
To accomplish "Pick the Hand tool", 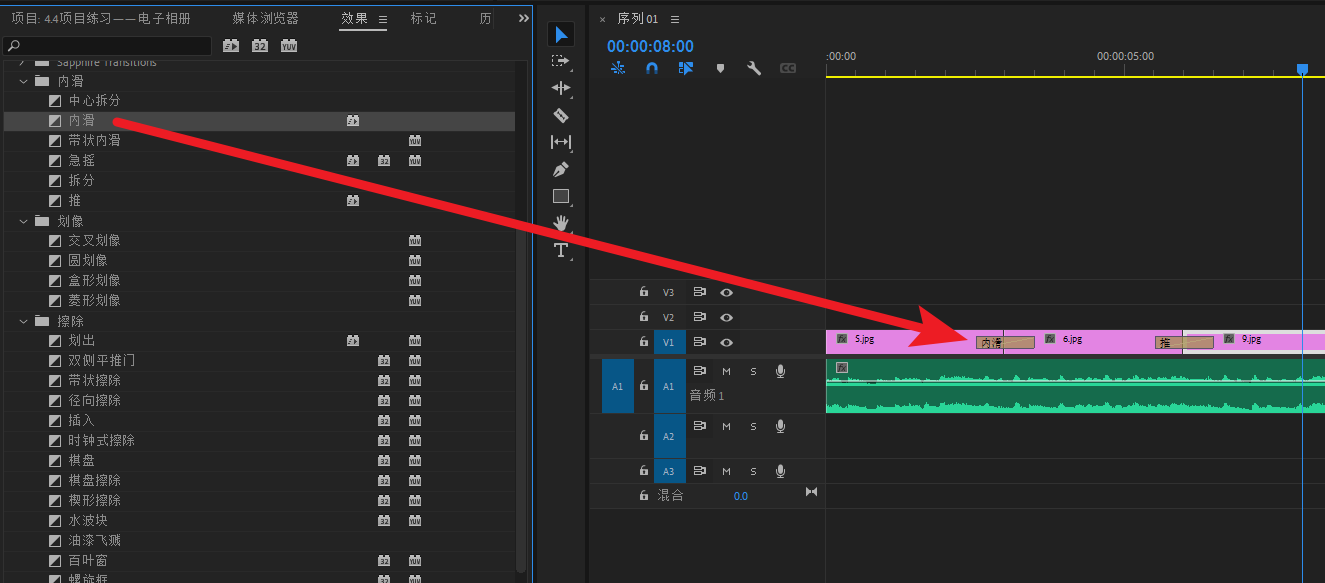I will pos(561,222).
